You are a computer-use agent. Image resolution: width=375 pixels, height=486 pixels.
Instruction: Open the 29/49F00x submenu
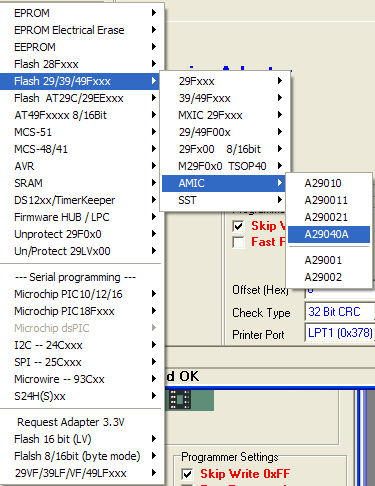click(x=225, y=132)
